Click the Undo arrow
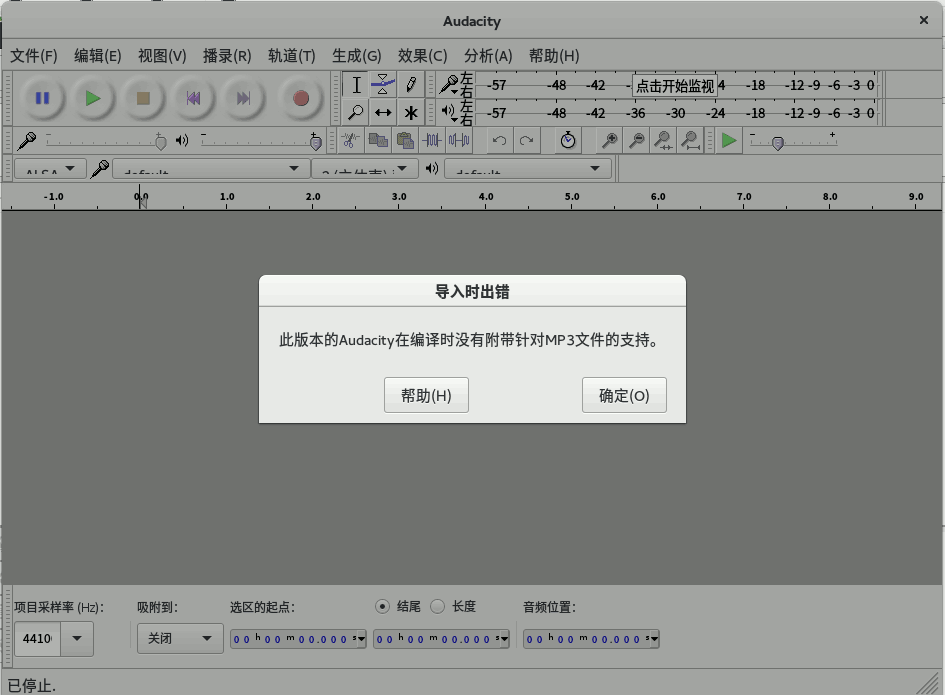The width and height of the screenshot is (945, 695). tap(499, 140)
